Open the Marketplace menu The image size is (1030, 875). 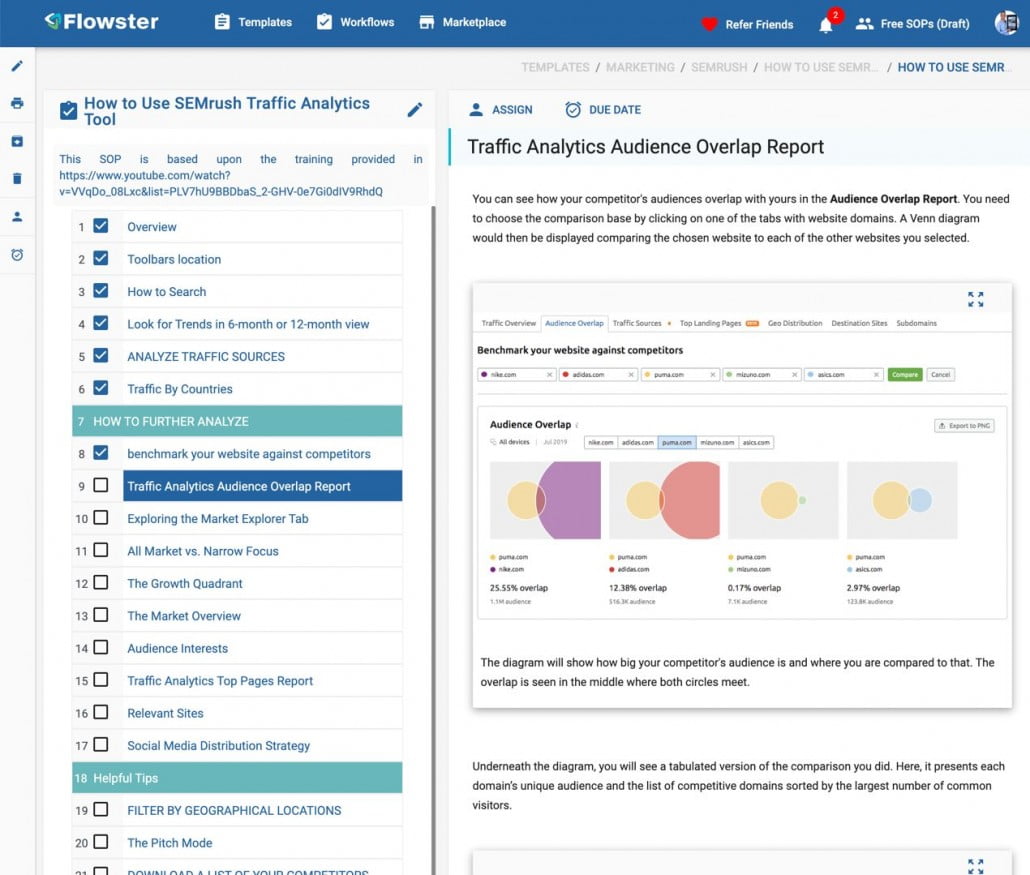pyautogui.click(x=474, y=22)
